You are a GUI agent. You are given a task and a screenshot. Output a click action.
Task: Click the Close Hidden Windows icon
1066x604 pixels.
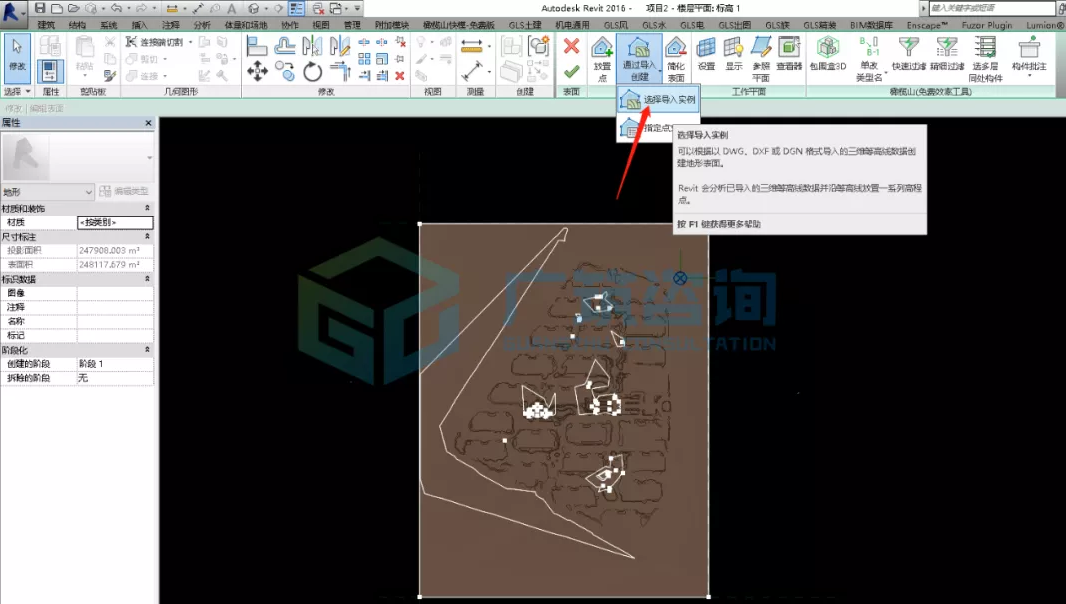click(x=318, y=8)
